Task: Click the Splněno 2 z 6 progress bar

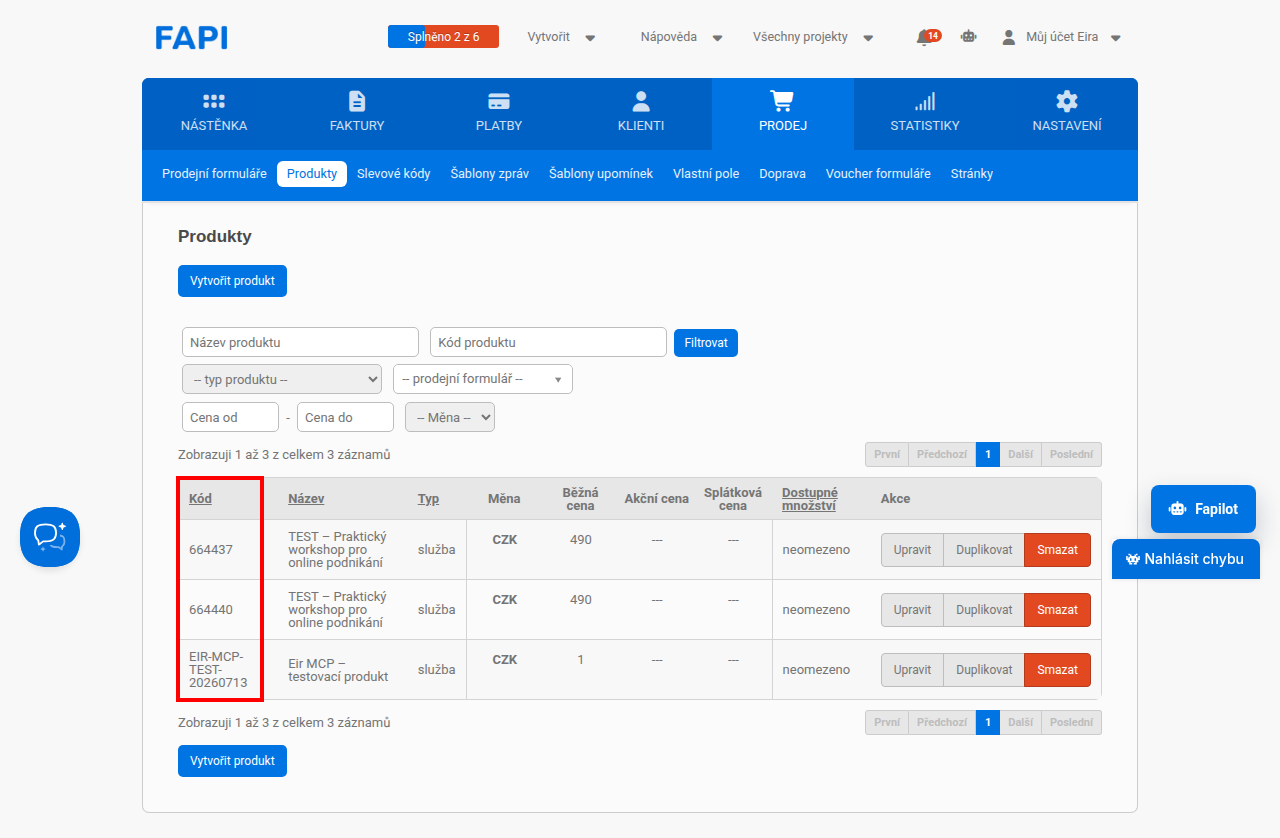Action: coord(443,37)
